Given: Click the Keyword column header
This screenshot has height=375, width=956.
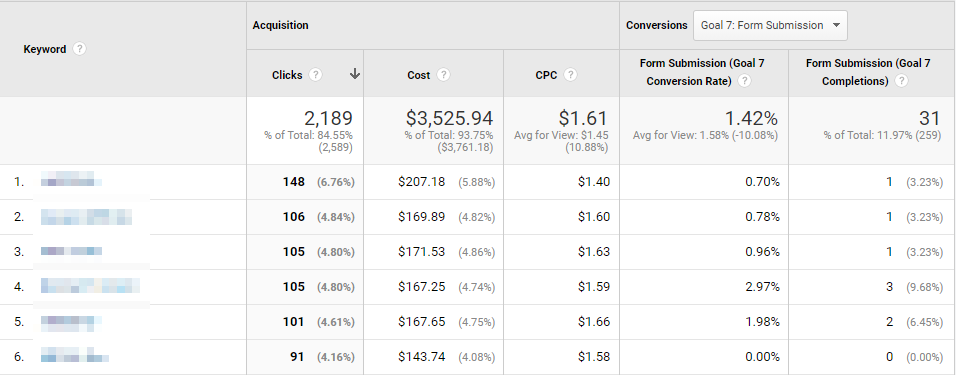Looking at the screenshot, I should [x=45, y=49].
